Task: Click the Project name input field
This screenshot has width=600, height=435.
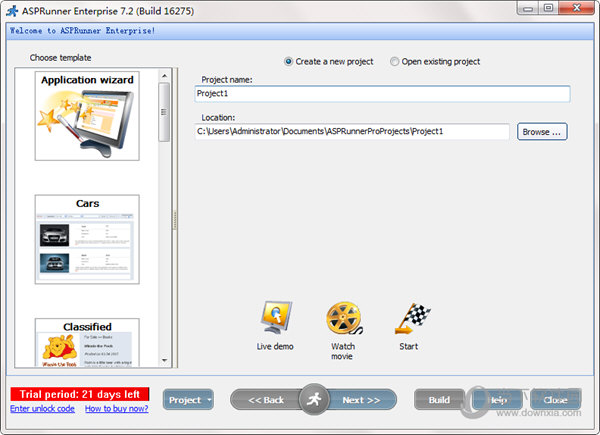Action: tap(382, 94)
